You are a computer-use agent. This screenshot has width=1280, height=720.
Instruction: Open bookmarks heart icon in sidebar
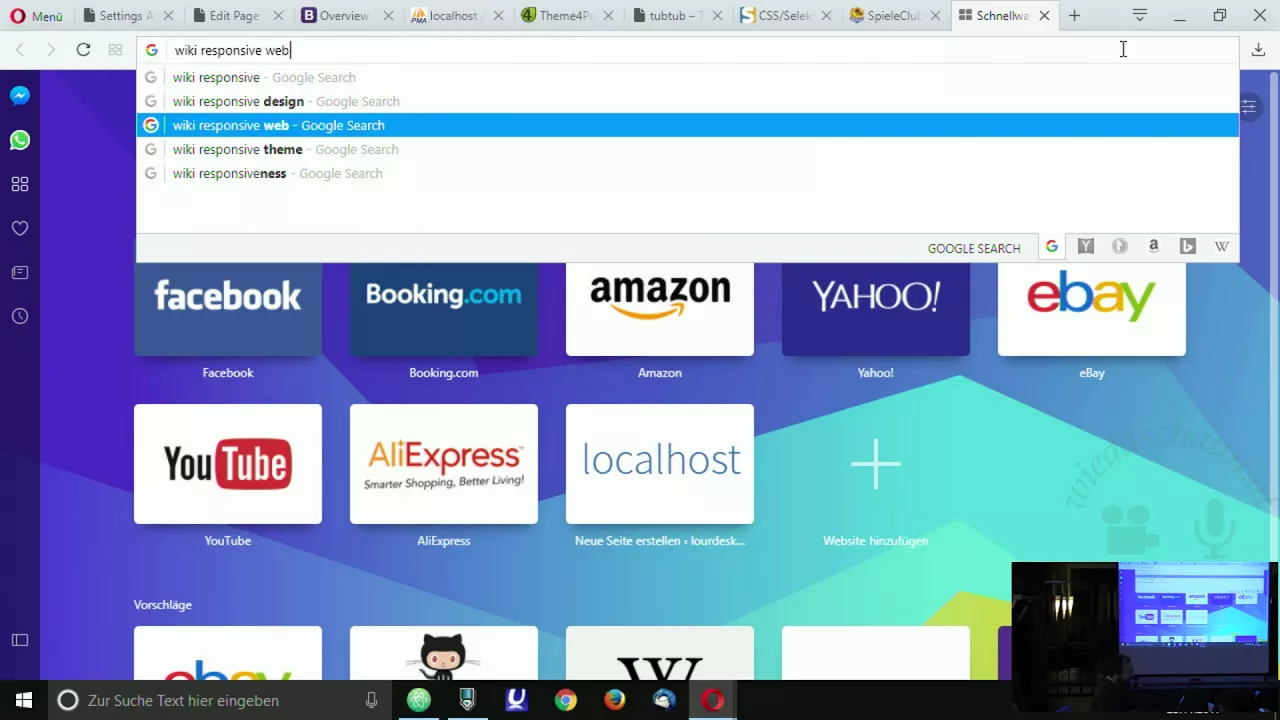click(20, 228)
